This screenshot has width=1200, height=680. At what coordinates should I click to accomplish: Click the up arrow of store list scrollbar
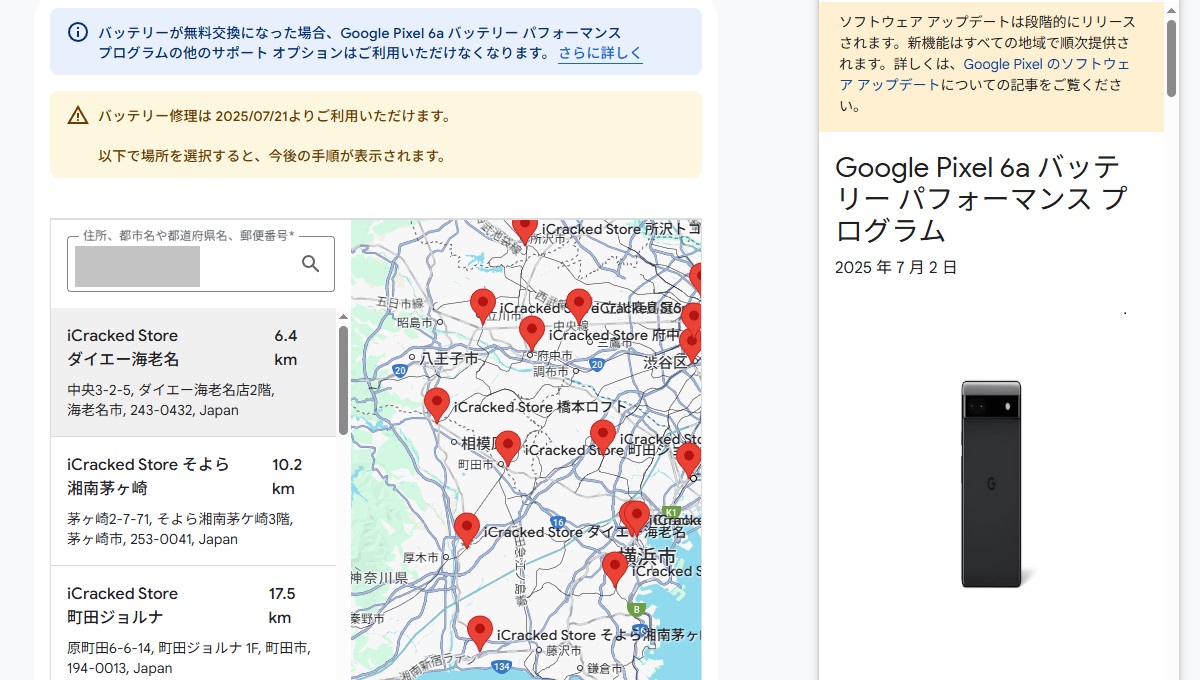[343, 316]
